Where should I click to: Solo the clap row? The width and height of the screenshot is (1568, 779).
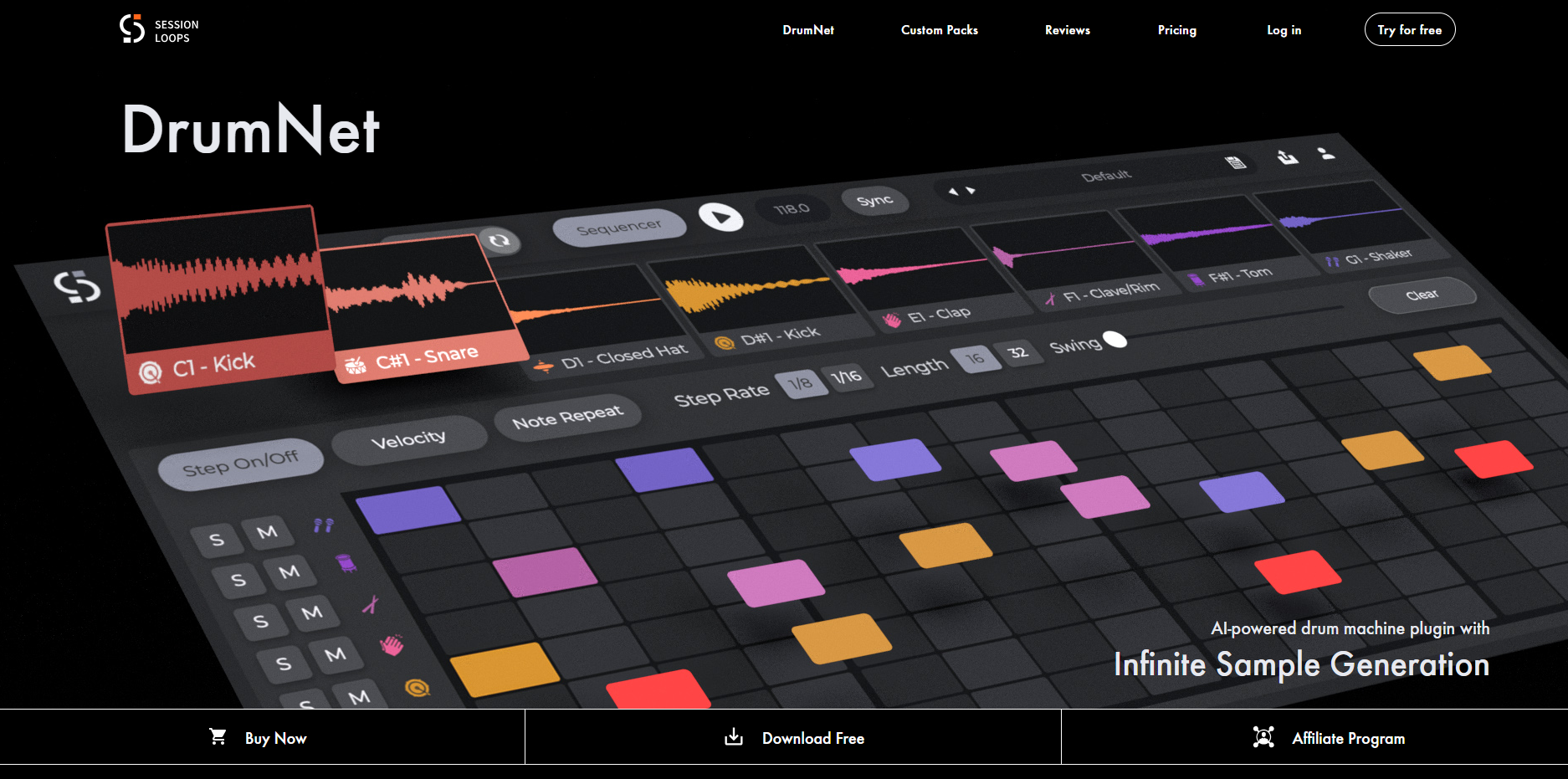[284, 664]
